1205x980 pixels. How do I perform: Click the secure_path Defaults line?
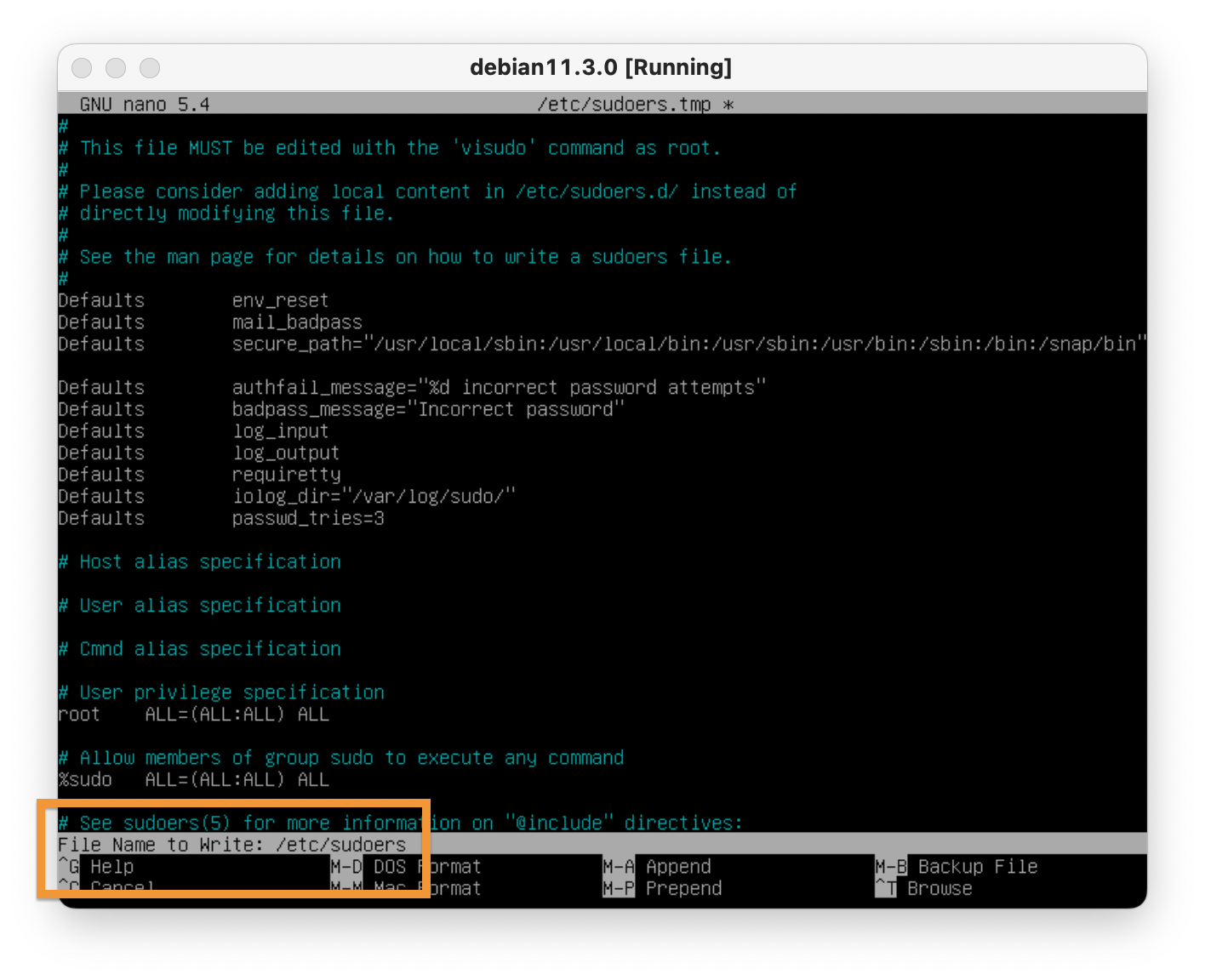tap(596, 344)
